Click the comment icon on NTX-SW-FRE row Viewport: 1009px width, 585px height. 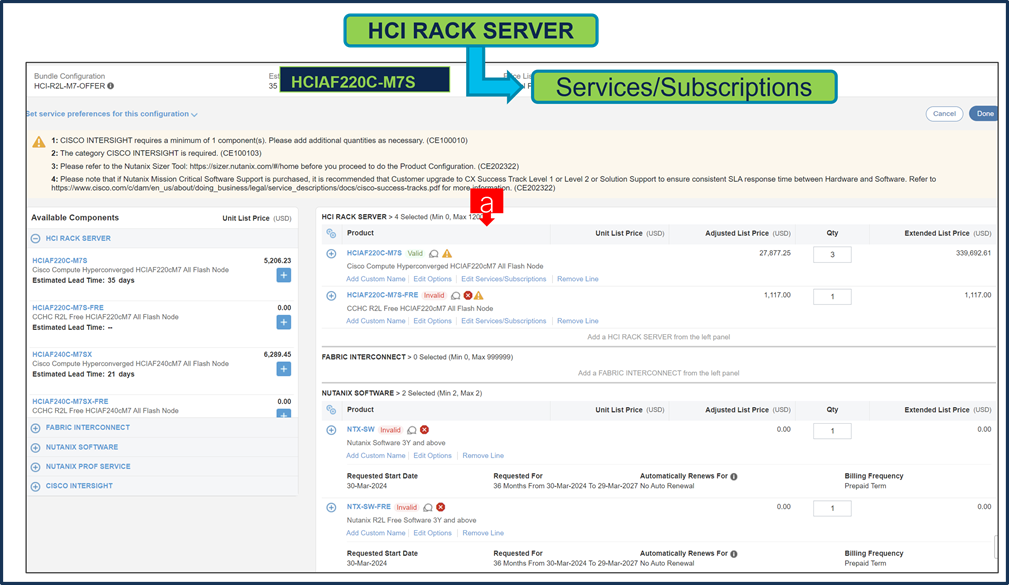coord(428,507)
